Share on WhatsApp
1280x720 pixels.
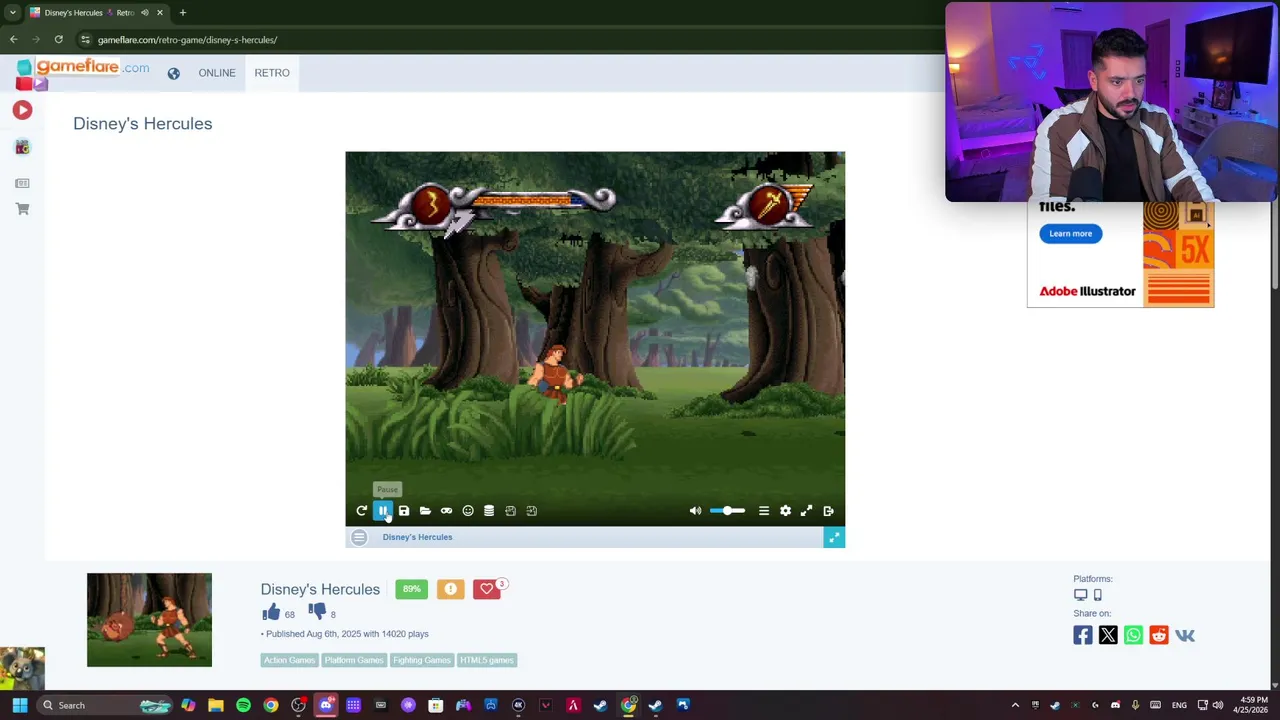click(1133, 635)
